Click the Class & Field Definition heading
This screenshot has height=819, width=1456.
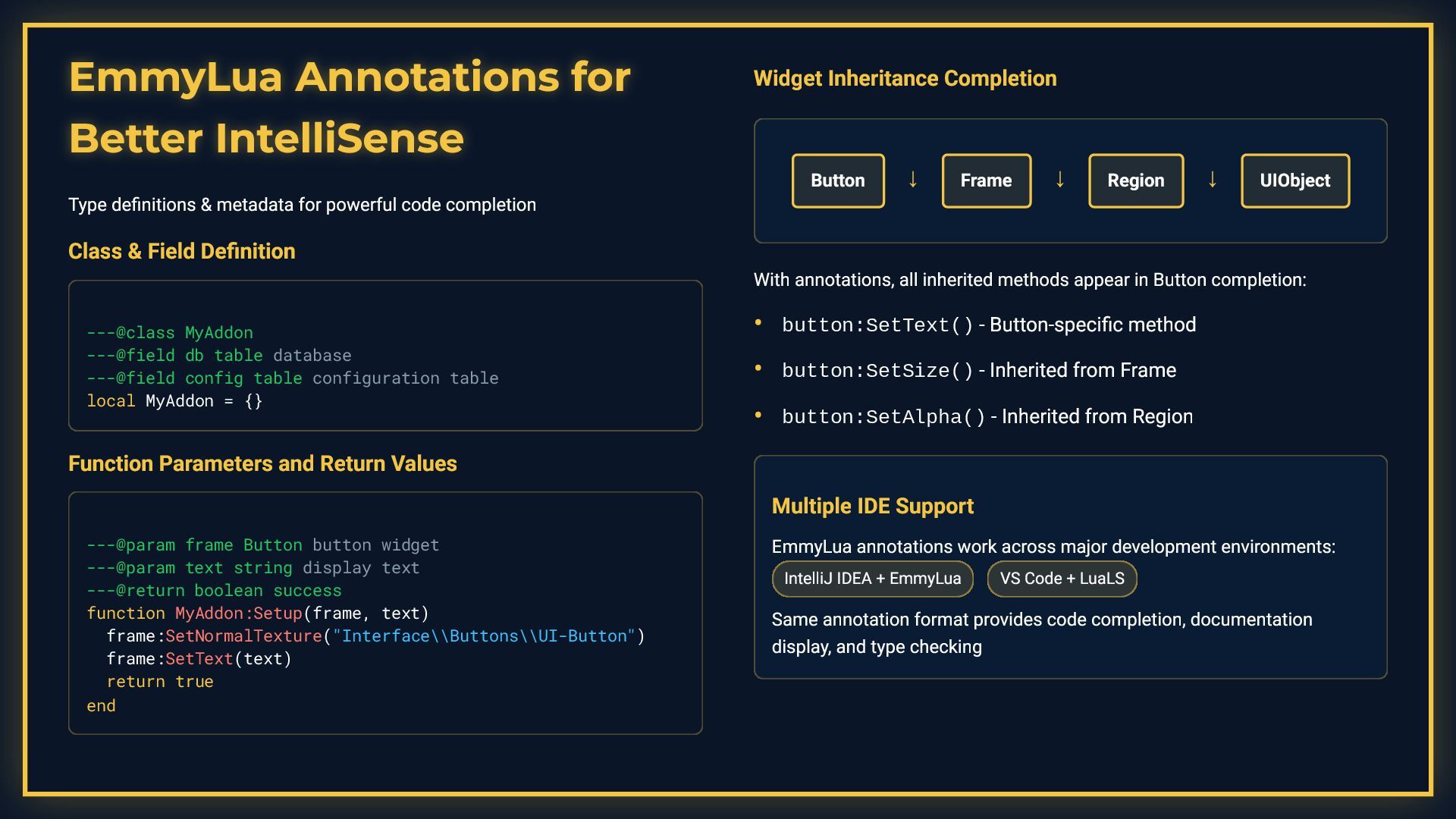181,251
